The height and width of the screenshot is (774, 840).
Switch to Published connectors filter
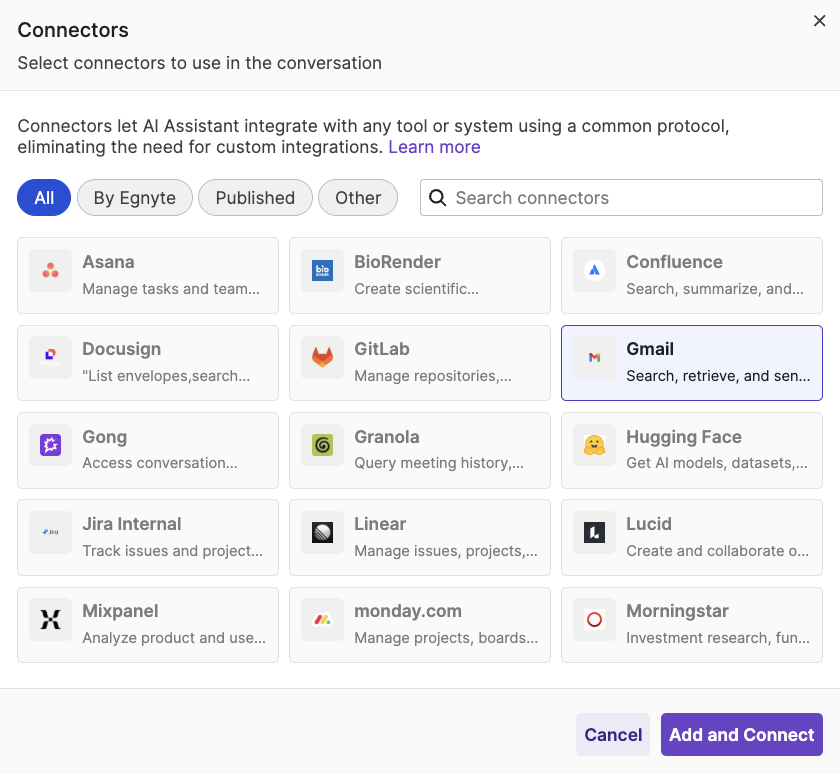point(255,198)
